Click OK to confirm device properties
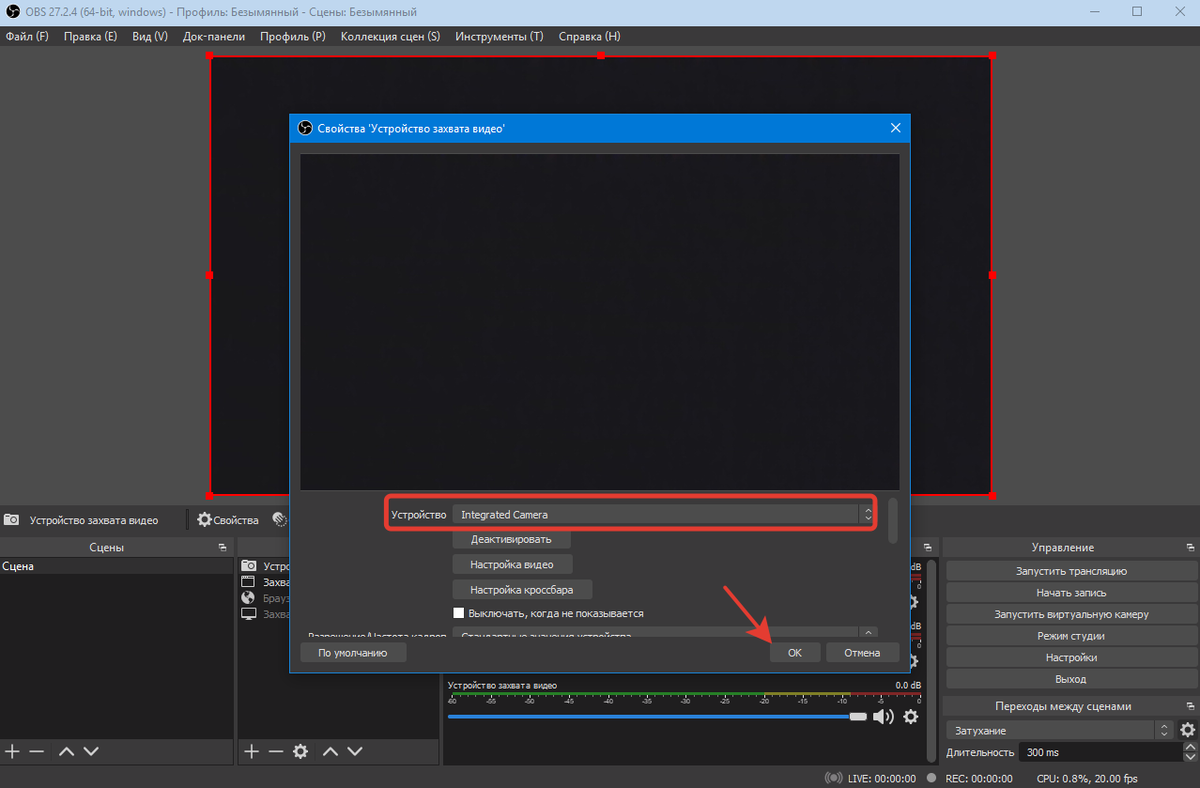This screenshot has height=788, width=1200. click(794, 653)
